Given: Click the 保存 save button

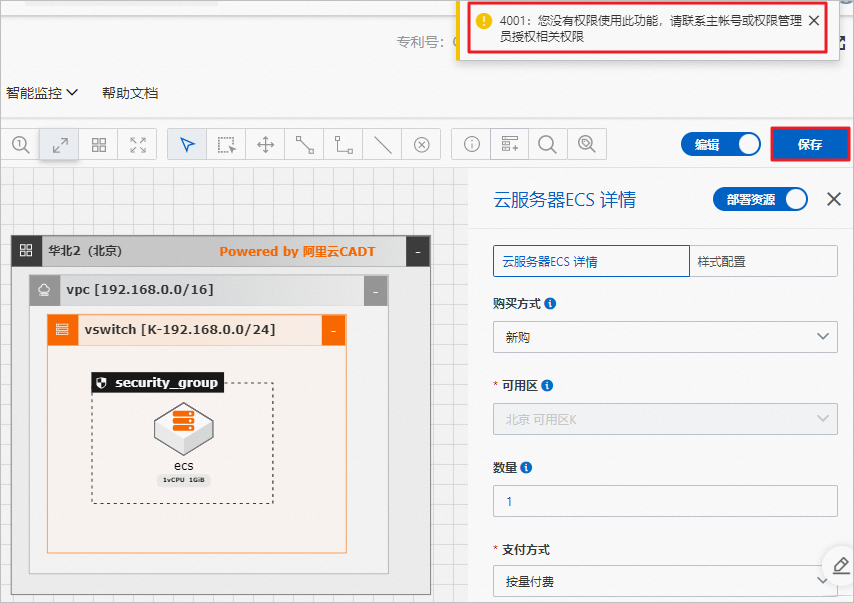Looking at the screenshot, I should coord(810,144).
